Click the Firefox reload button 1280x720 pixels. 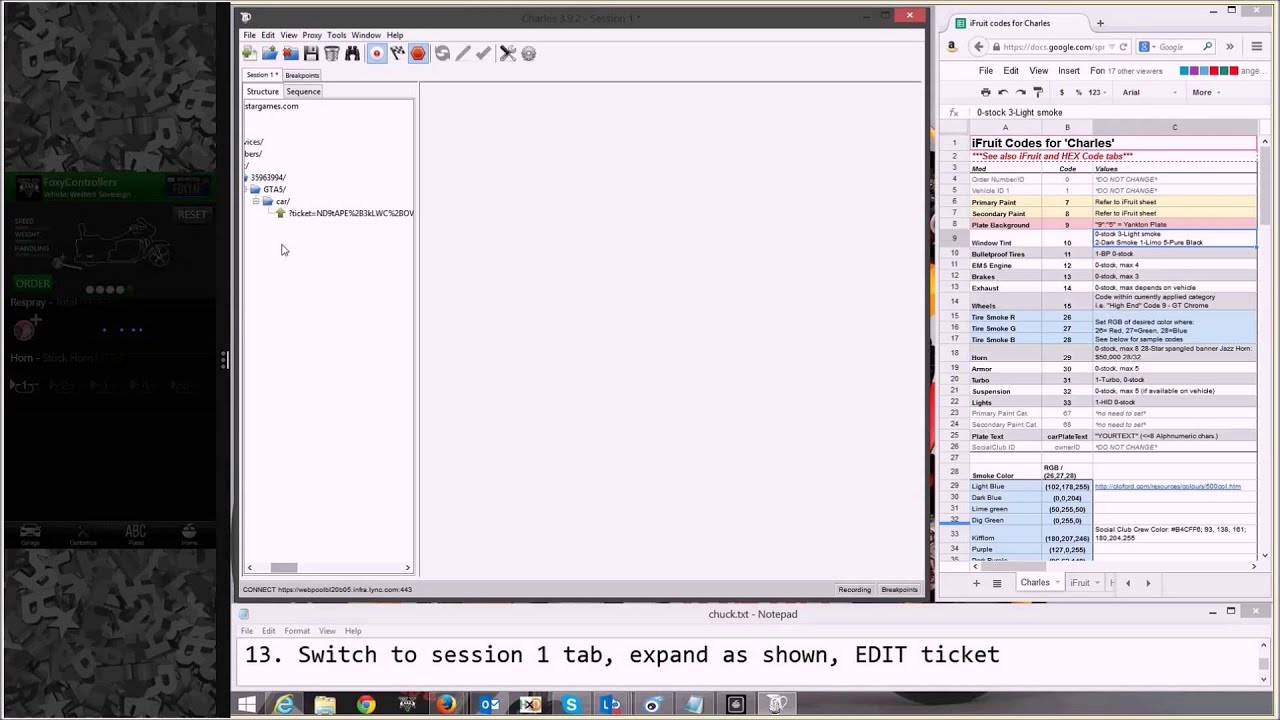tap(1123, 47)
